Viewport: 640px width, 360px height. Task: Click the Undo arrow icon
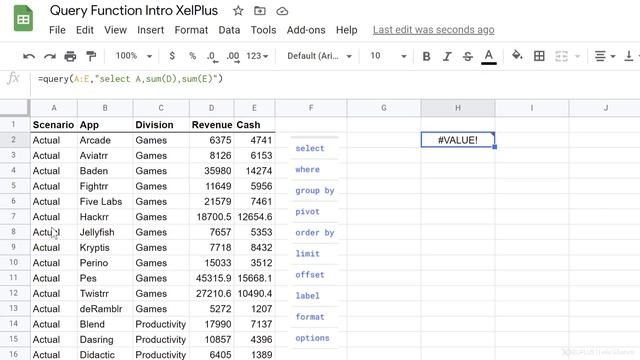coord(29,56)
